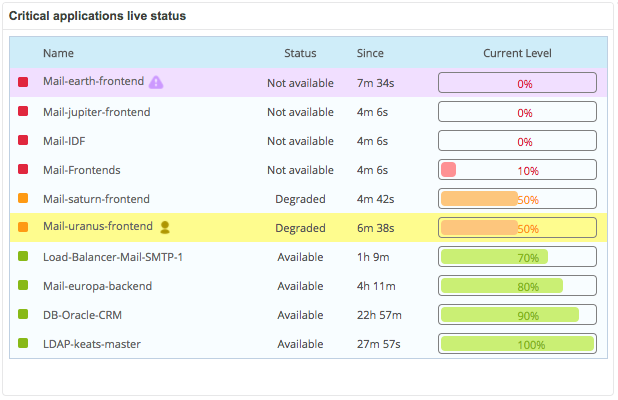Click the 100% level bar for LDAP-keats-master
The width and height of the screenshot is (618, 400).
coord(517,344)
